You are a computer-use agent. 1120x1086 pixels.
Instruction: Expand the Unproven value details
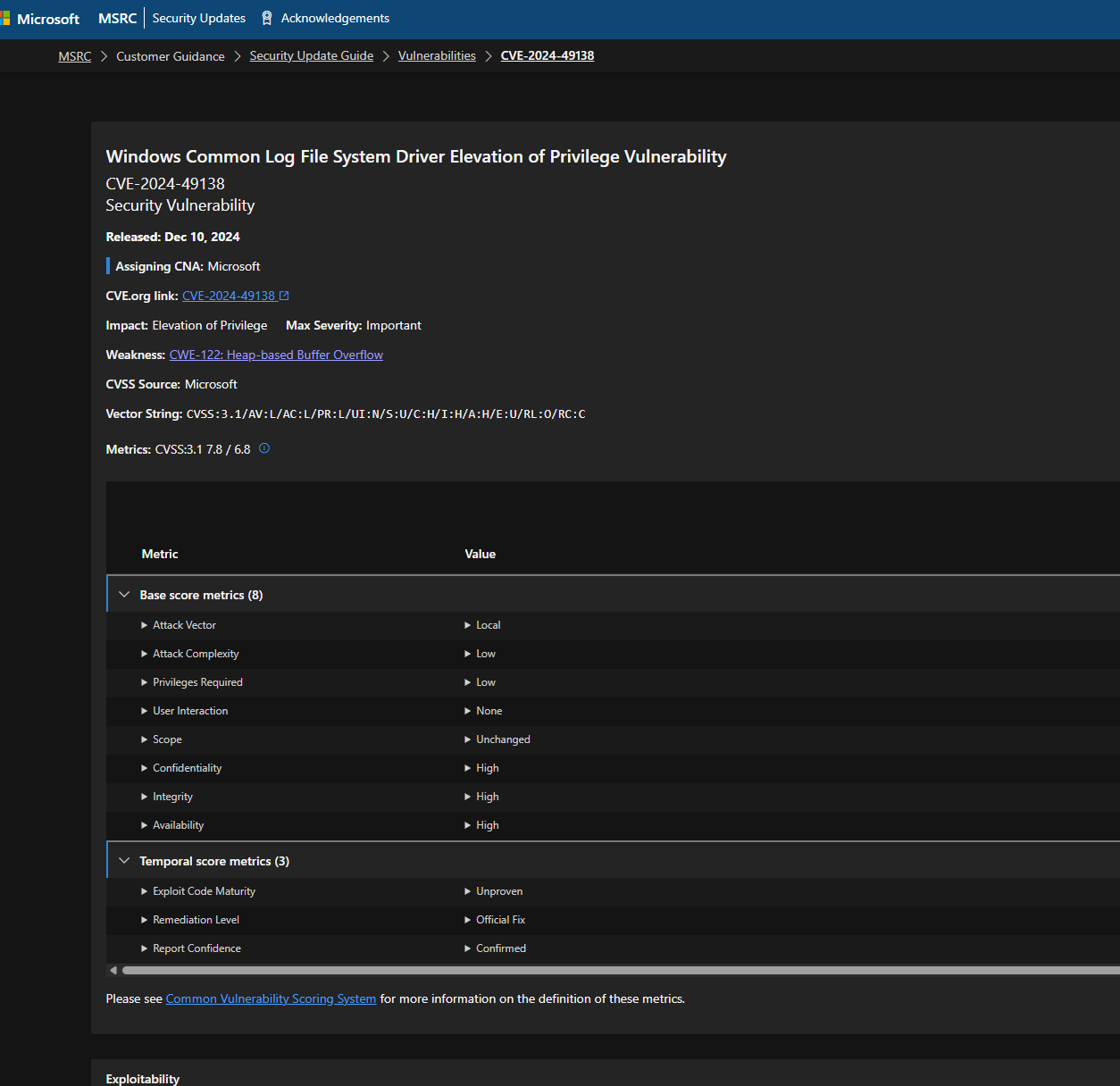[468, 891]
